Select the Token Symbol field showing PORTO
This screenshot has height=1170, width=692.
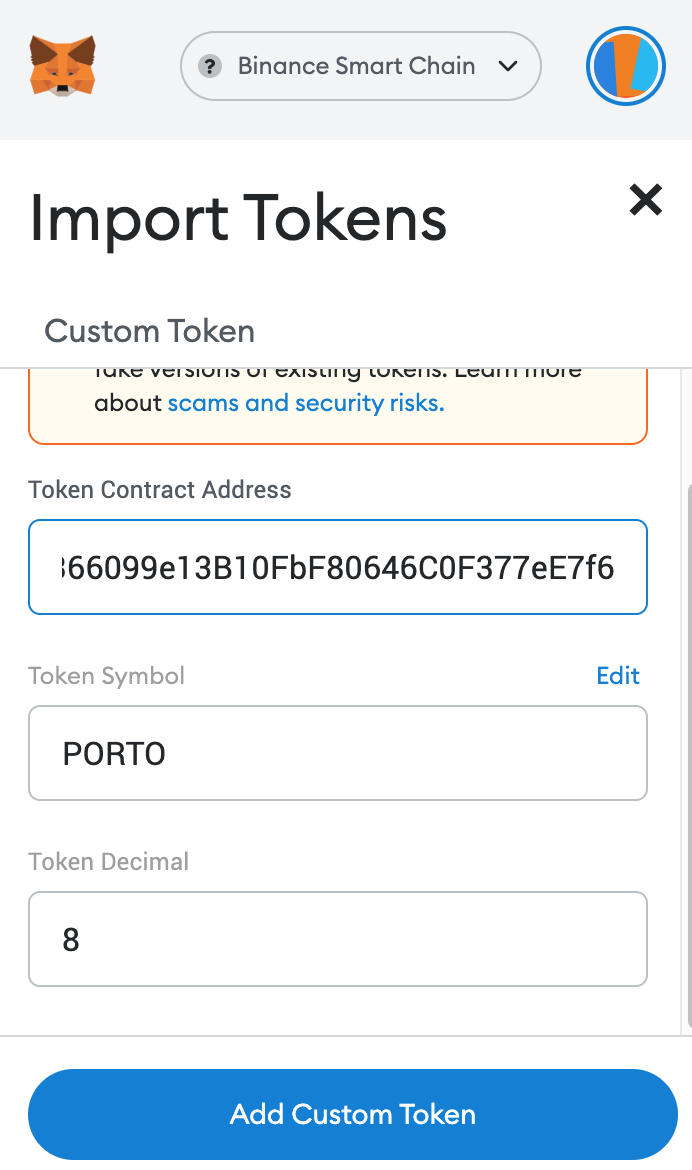point(338,753)
